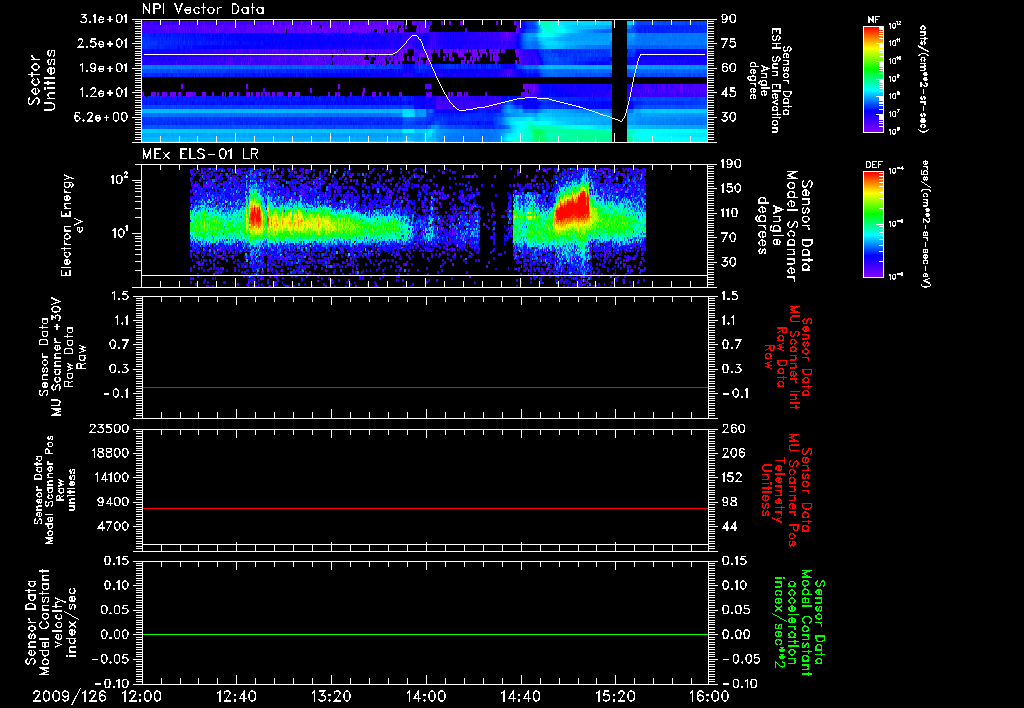Click the 'ESH Sun Elevation Angle' axis label

coord(769,80)
